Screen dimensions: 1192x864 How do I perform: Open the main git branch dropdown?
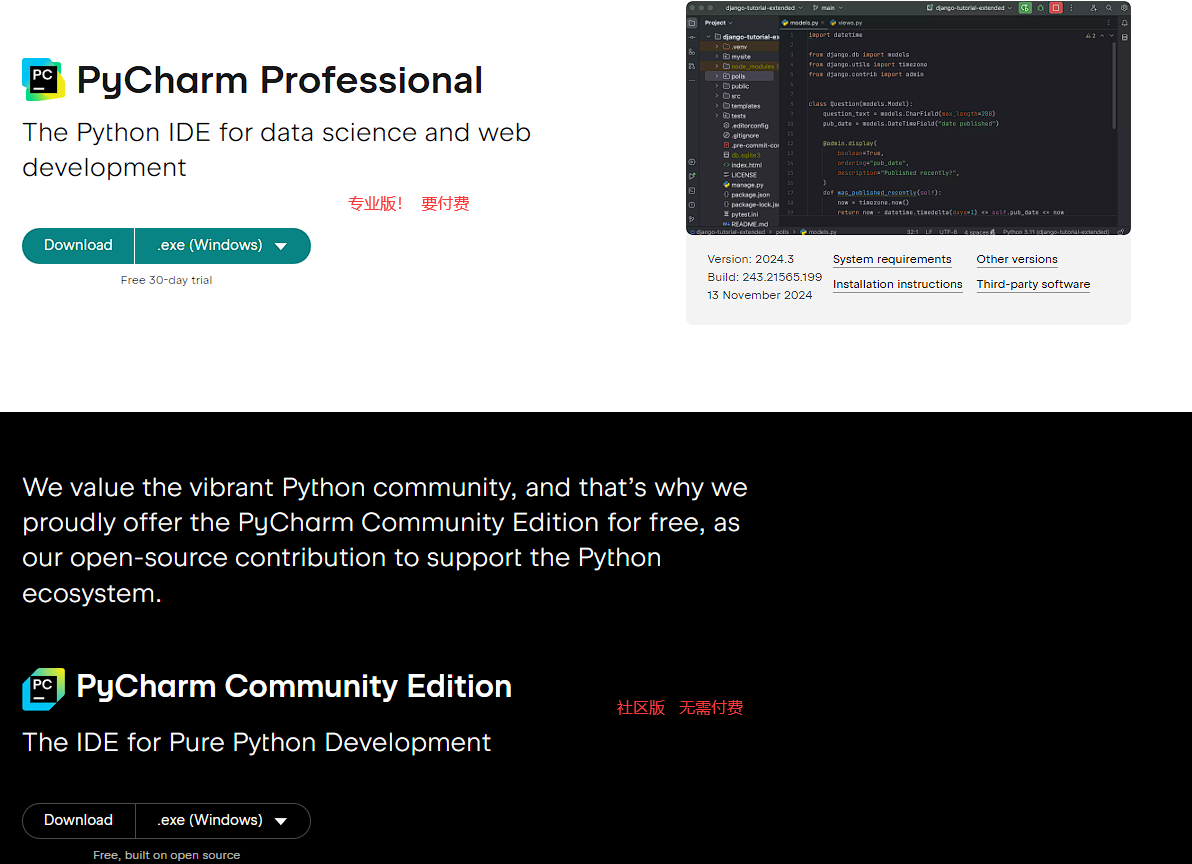828,8
